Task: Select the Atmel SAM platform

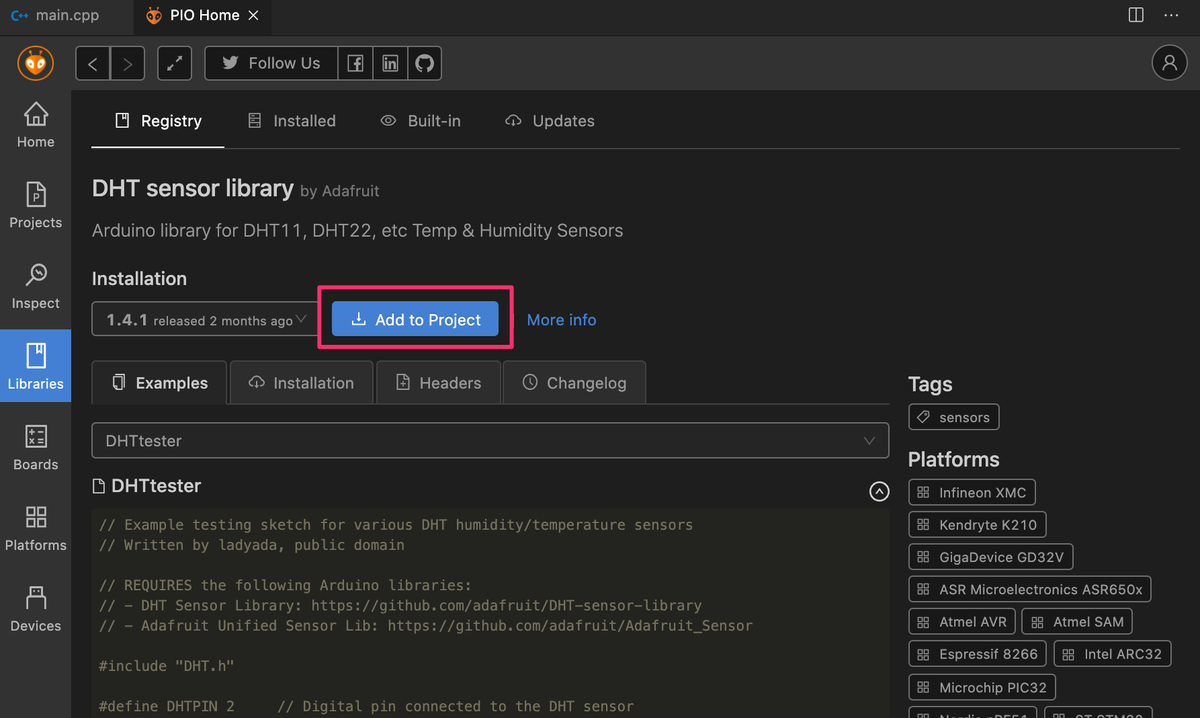Action: (x=1078, y=622)
